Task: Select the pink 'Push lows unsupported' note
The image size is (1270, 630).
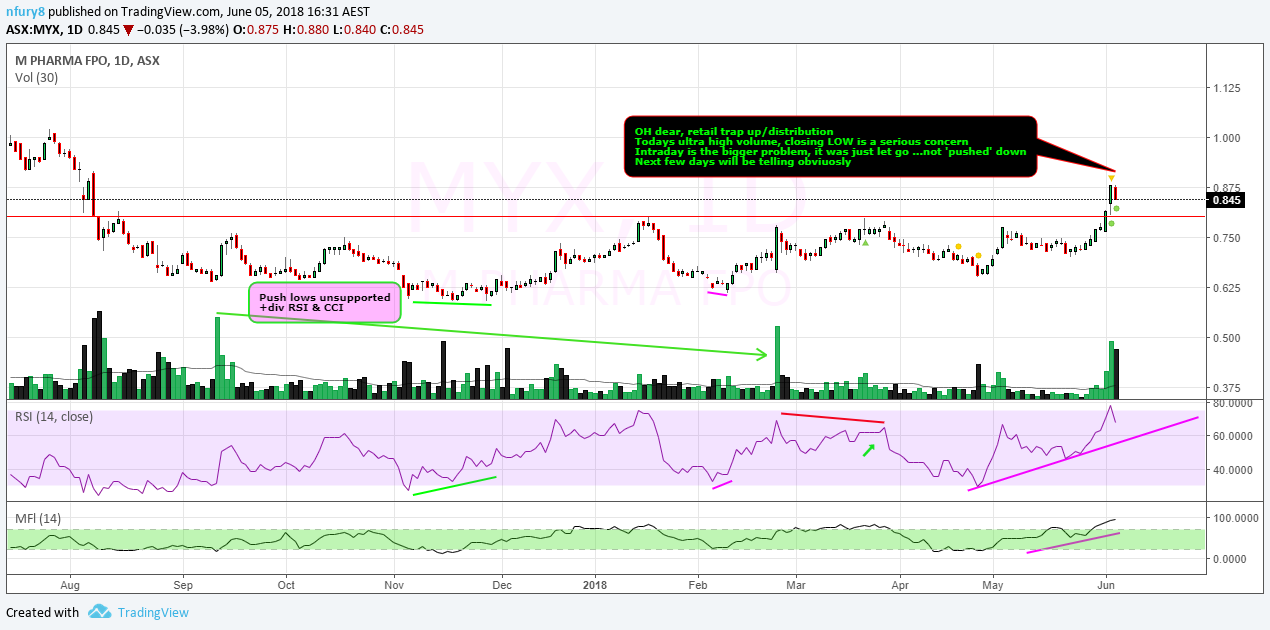Action: click(x=324, y=303)
